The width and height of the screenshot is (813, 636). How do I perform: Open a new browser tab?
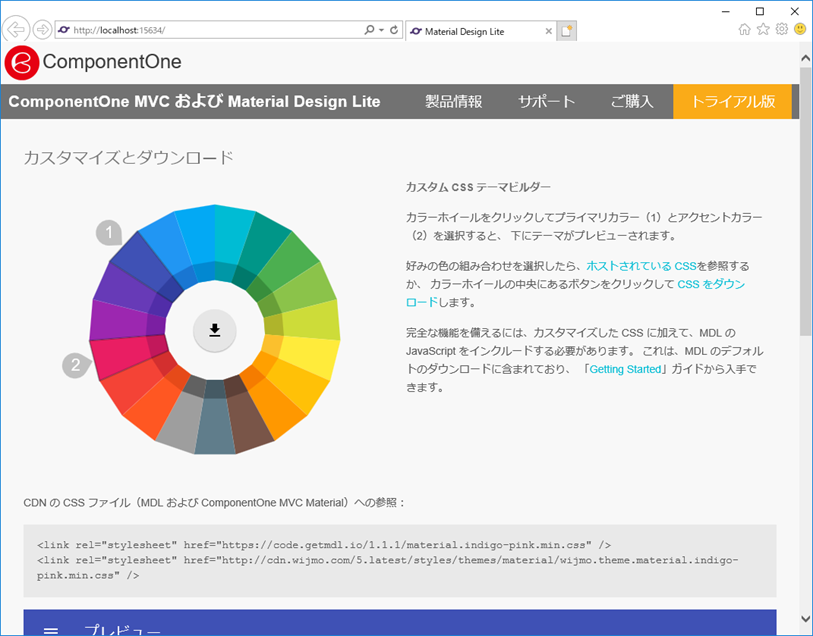click(x=566, y=31)
